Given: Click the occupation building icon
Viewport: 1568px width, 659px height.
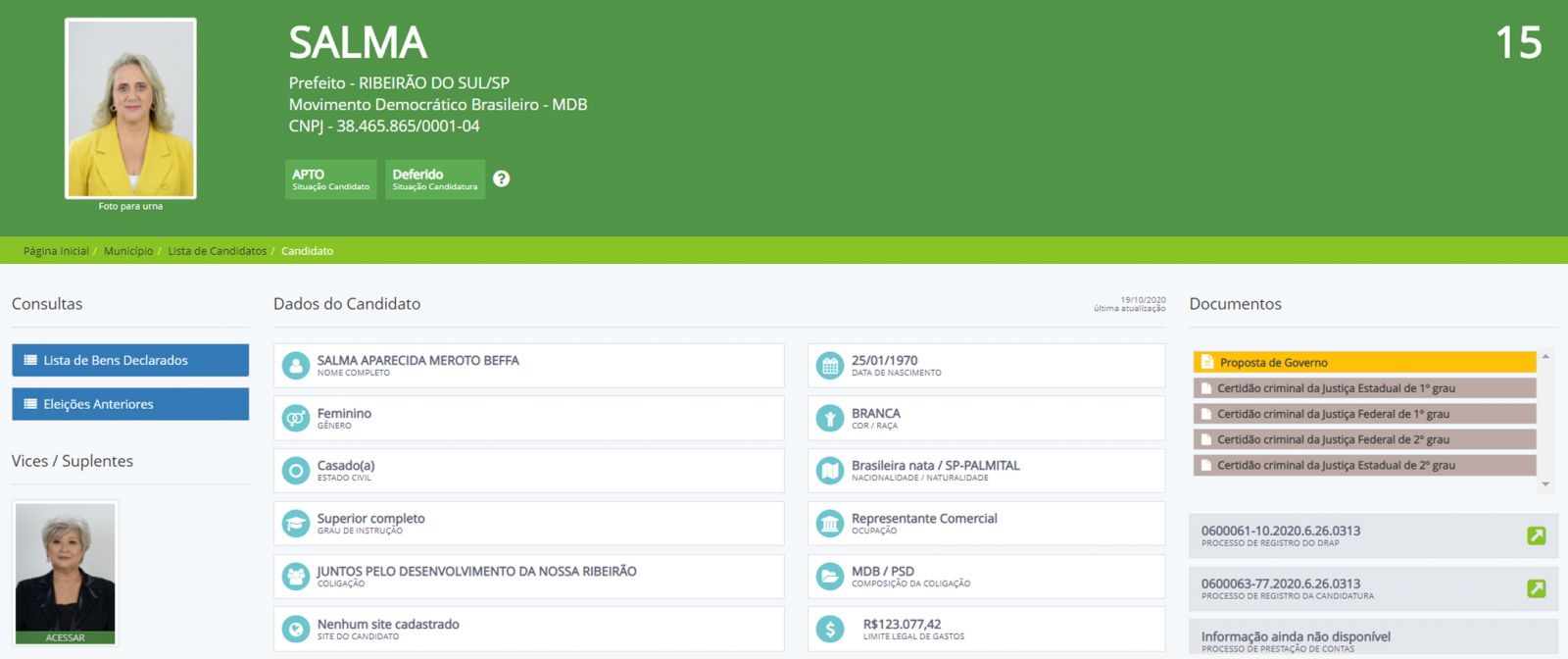Looking at the screenshot, I should [x=830, y=524].
